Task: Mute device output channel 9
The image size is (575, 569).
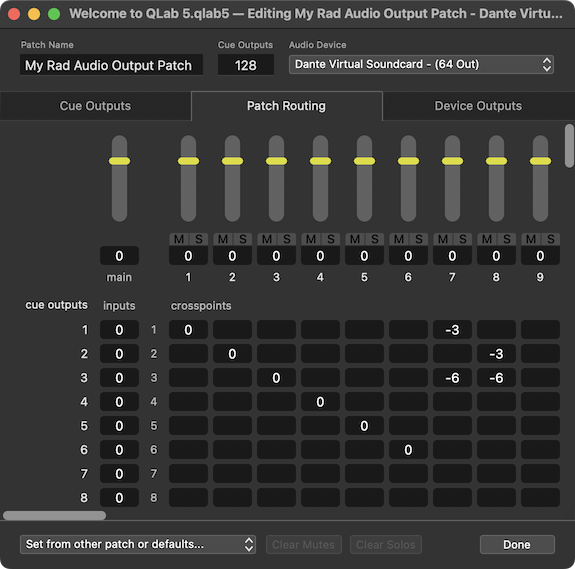Action: 531,239
